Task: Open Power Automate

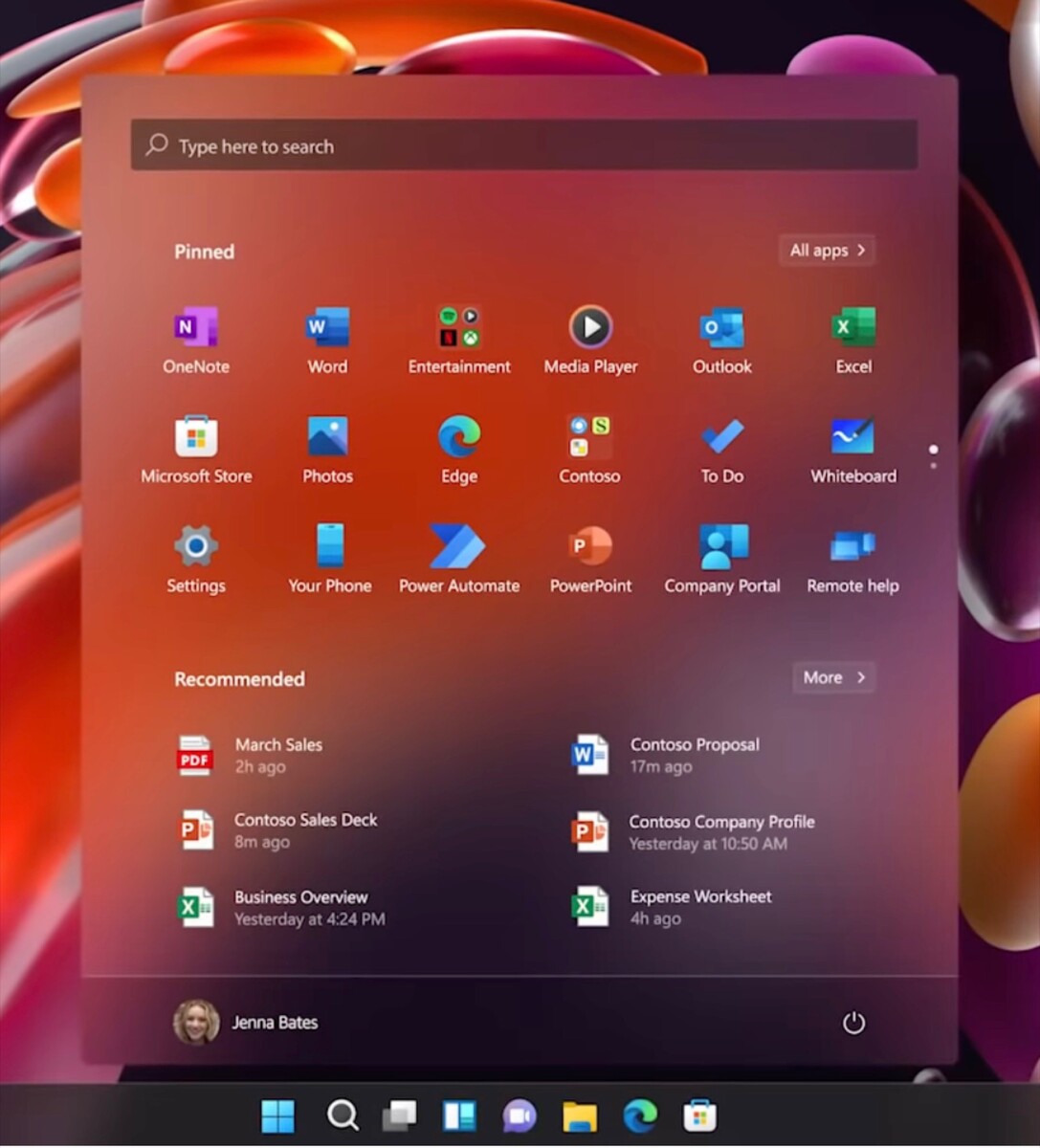Action: click(459, 561)
